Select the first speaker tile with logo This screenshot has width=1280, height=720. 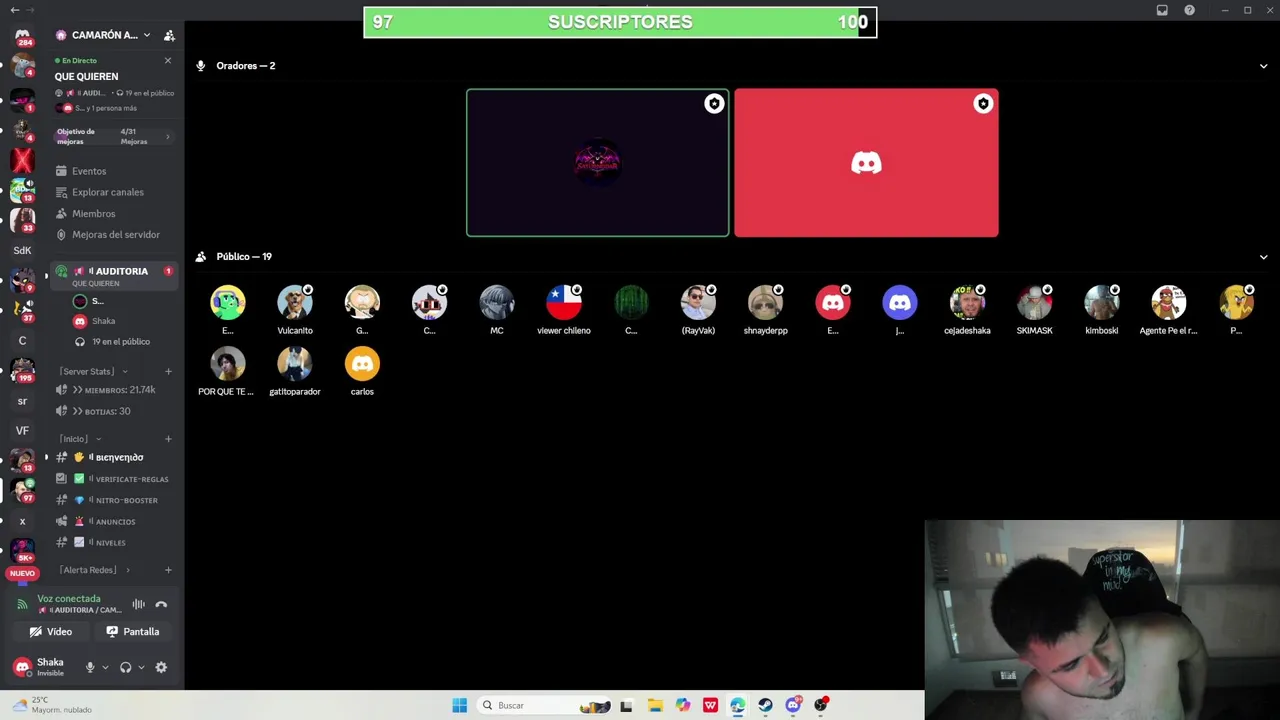[x=597, y=163]
